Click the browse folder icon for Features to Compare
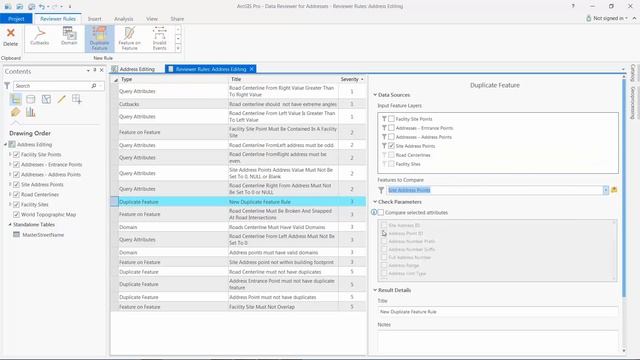This screenshot has width=640, height=360. [x=614, y=190]
